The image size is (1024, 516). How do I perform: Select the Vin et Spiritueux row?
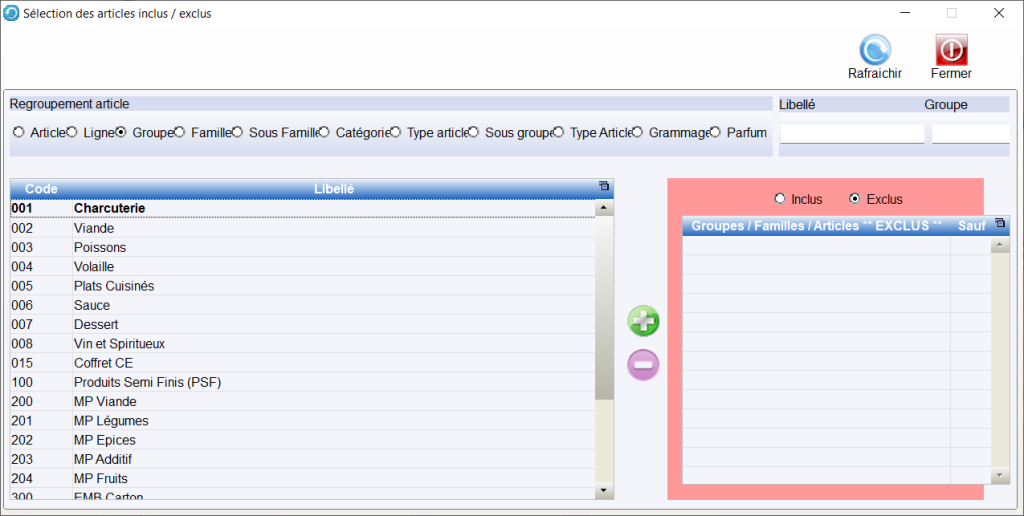pos(119,344)
